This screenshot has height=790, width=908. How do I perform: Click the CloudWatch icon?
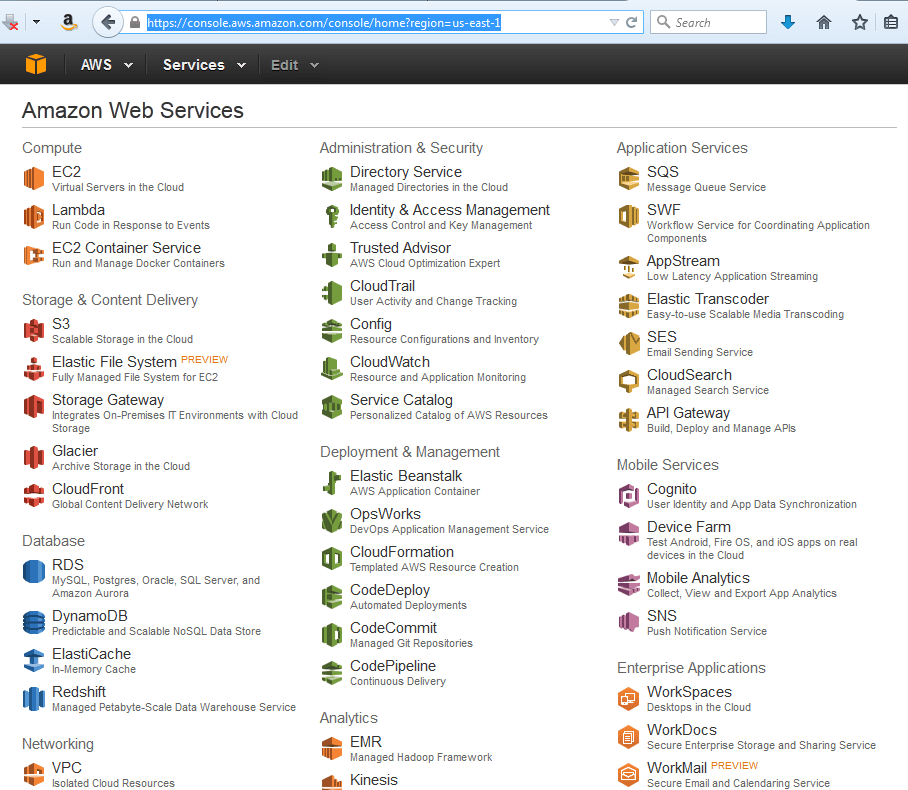click(332, 369)
